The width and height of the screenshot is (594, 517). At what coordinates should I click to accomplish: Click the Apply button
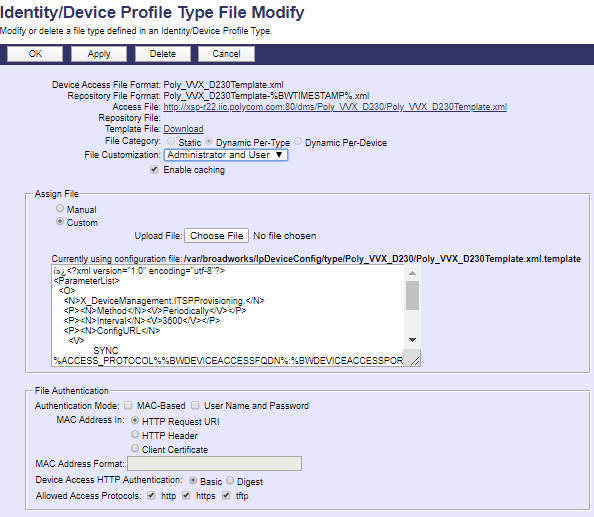click(x=99, y=54)
